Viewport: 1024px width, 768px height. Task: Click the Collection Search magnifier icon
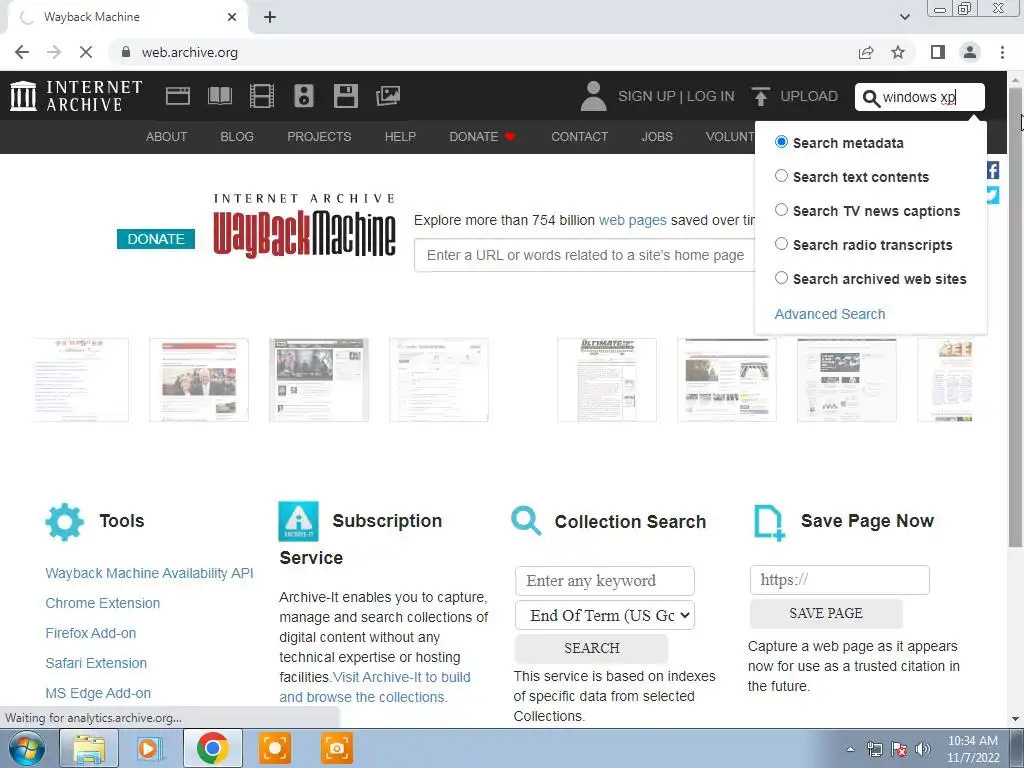coord(526,521)
